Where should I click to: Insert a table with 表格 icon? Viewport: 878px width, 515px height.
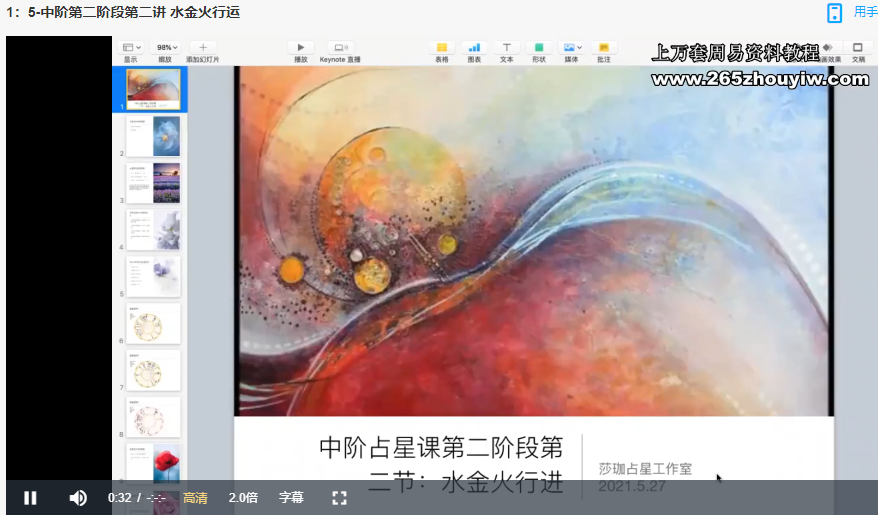click(x=442, y=48)
